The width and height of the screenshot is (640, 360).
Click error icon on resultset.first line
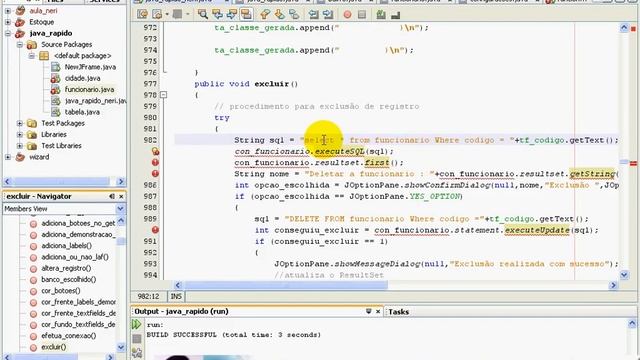(x=155, y=162)
